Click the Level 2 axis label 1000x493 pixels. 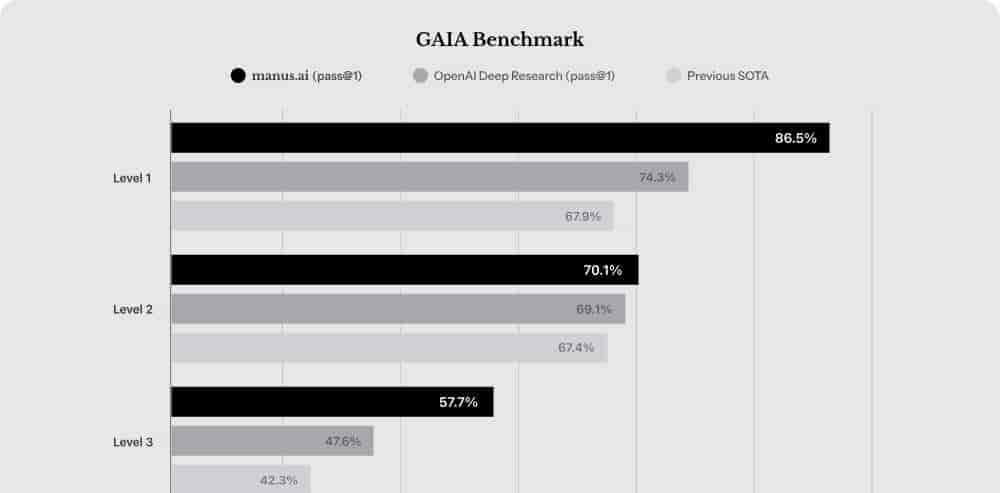pos(133,309)
